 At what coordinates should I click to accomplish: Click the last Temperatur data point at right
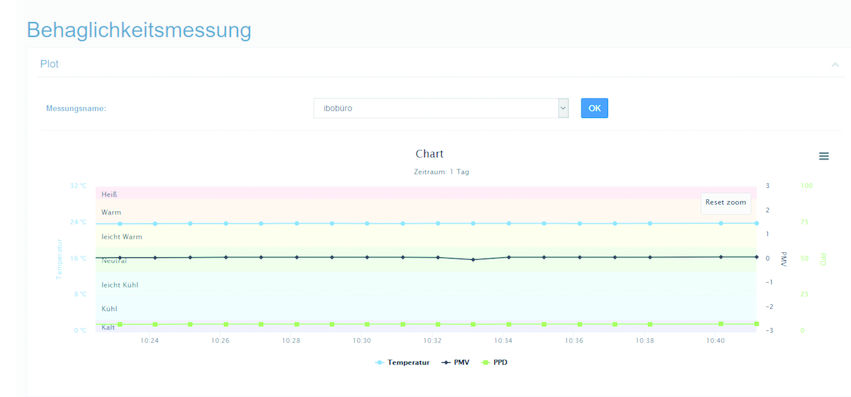click(756, 223)
